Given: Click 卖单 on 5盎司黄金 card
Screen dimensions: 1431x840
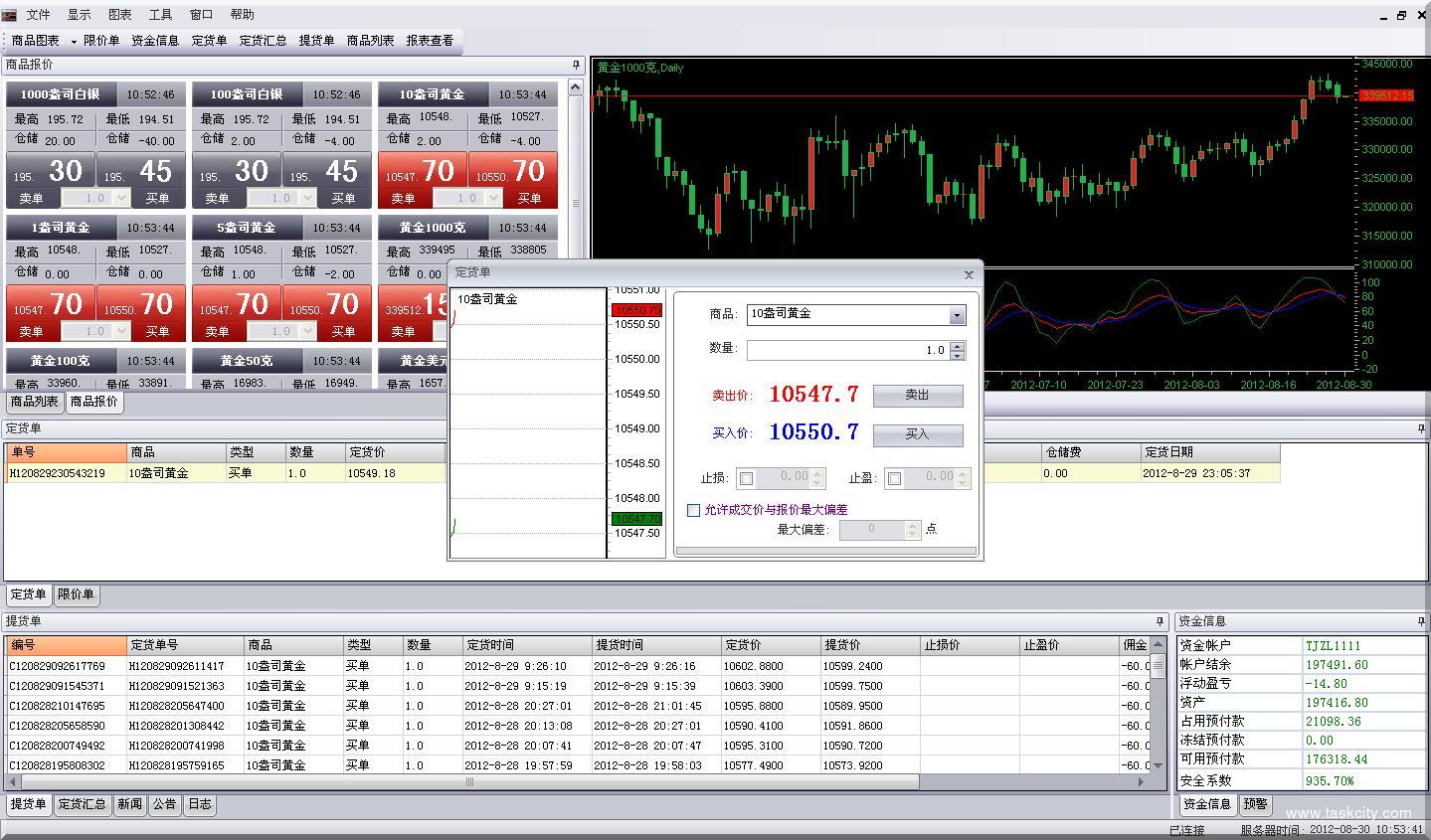Looking at the screenshot, I should (217, 331).
